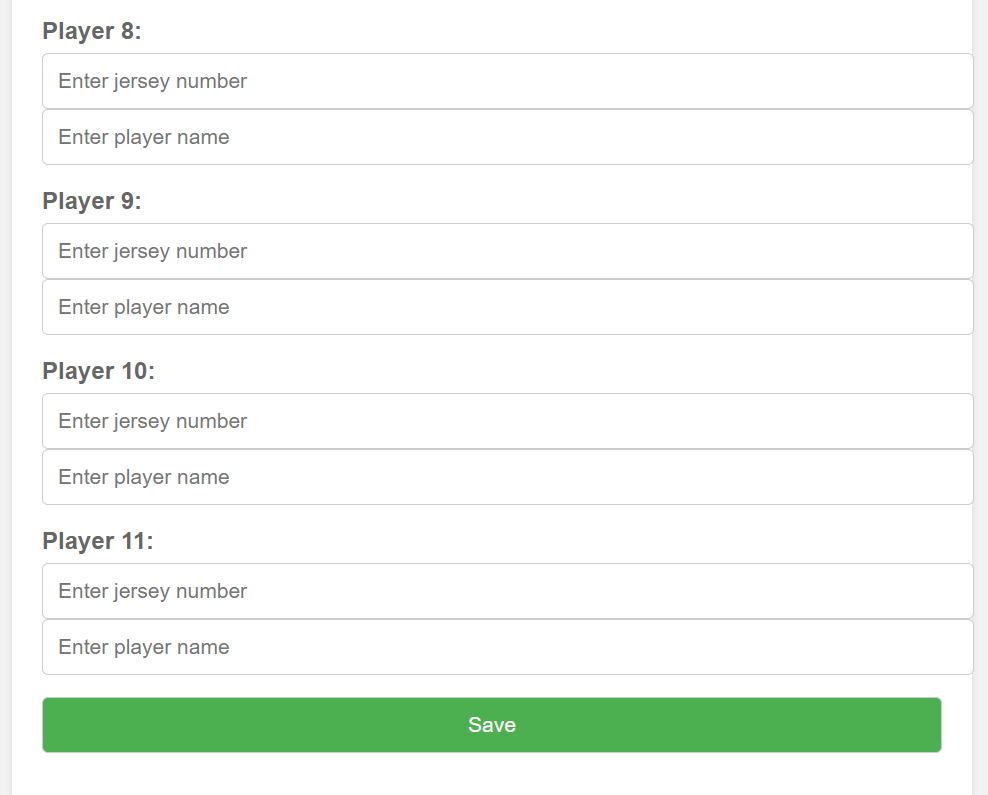This screenshot has height=795, width=988.
Task: Focus the Player 8 player name field
Action: tap(508, 137)
